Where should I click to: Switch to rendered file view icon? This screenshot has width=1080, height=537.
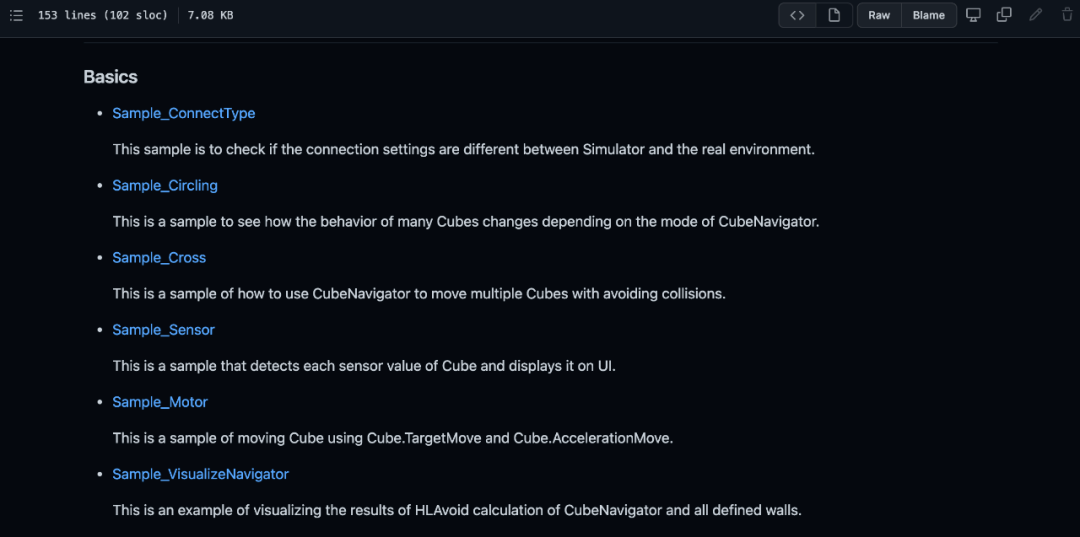point(834,15)
